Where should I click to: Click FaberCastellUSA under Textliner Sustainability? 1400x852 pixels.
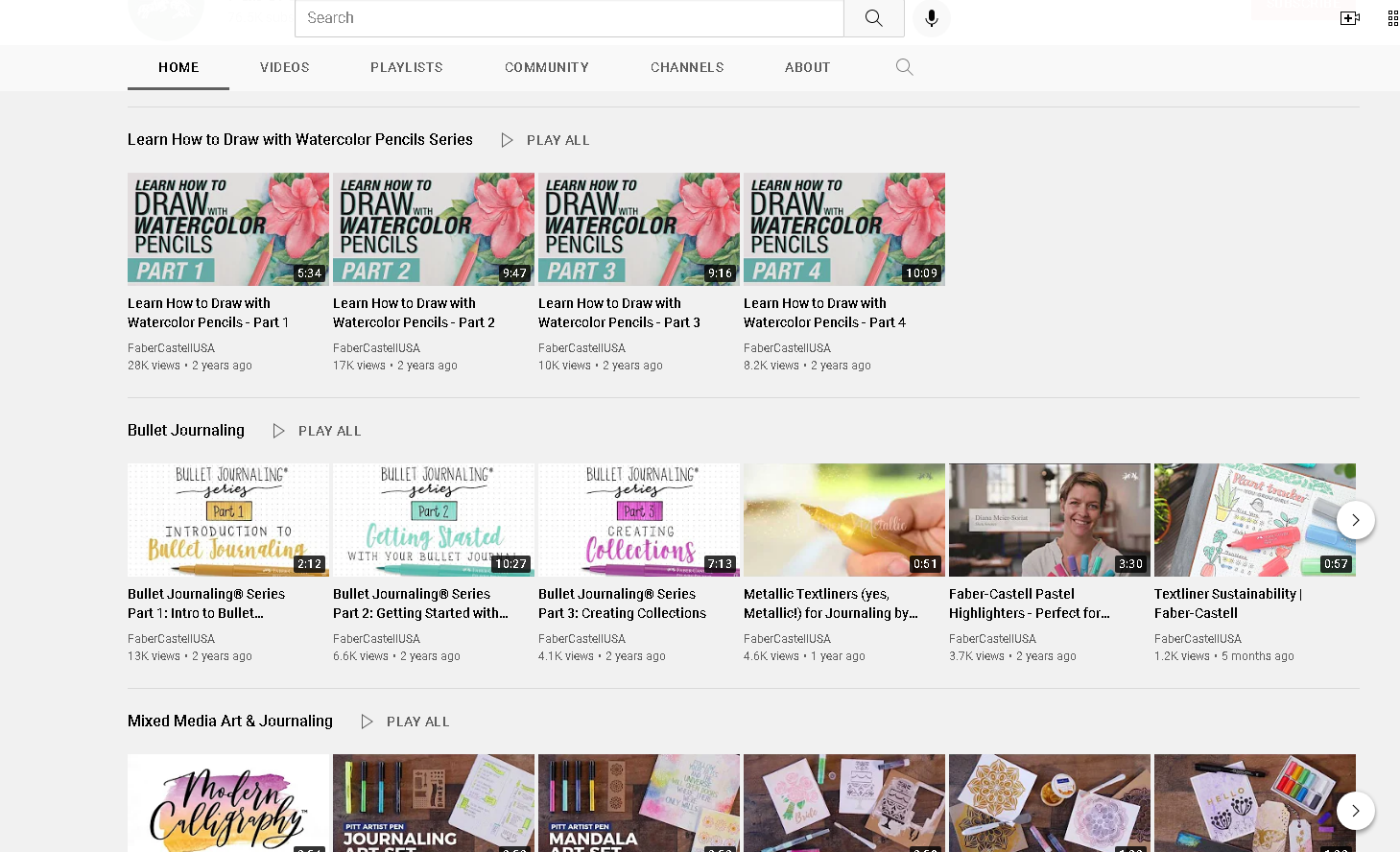click(1198, 639)
